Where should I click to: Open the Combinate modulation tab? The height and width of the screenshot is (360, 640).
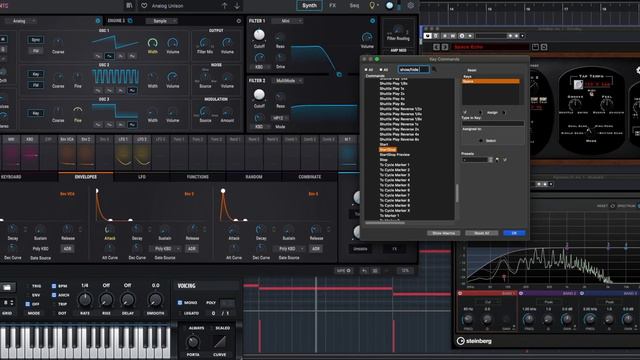click(310, 177)
